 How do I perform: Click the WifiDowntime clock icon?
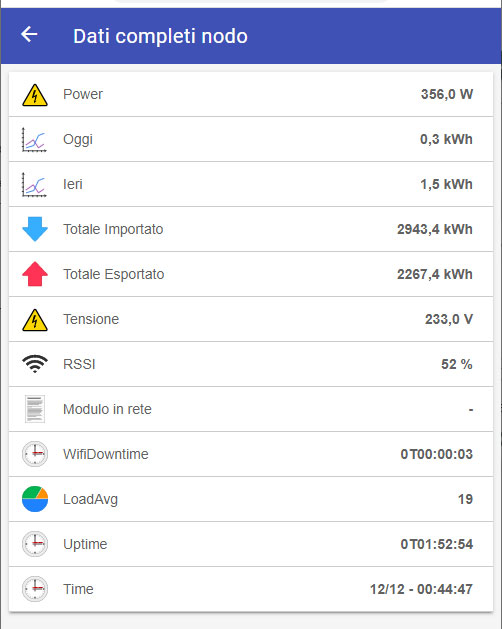[x=35, y=454]
